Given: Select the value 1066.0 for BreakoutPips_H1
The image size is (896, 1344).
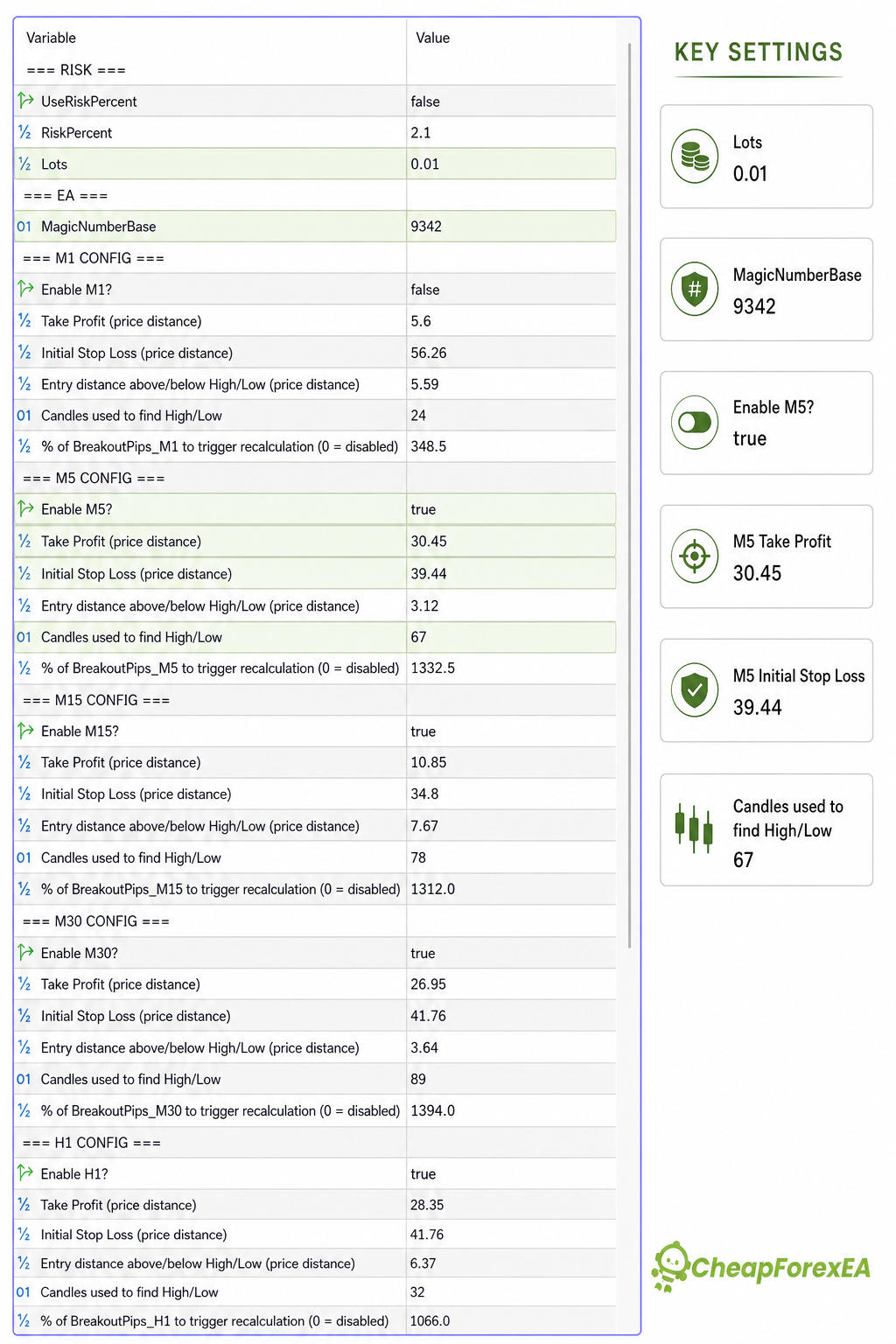Looking at the screenshot, I should tap(430, 1321).
